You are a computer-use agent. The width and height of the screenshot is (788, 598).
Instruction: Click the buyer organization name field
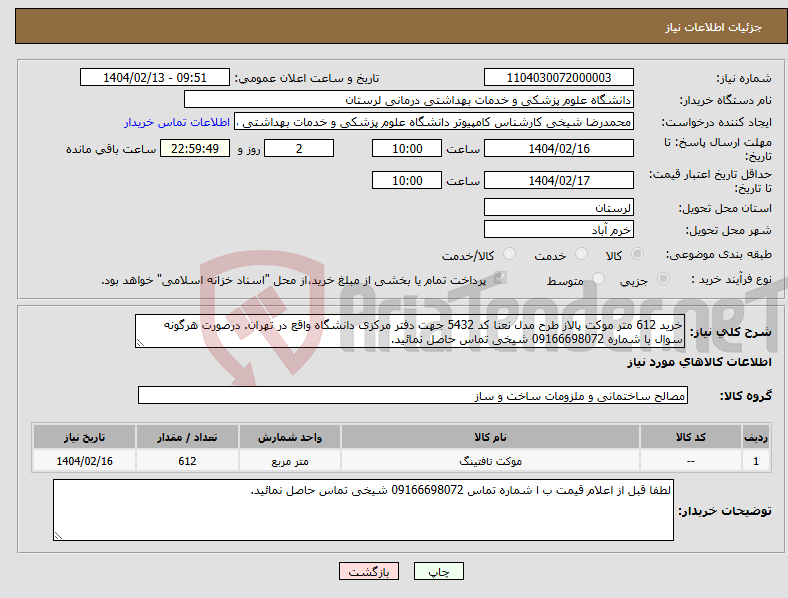pyautogui.click(x=409, y=99)
